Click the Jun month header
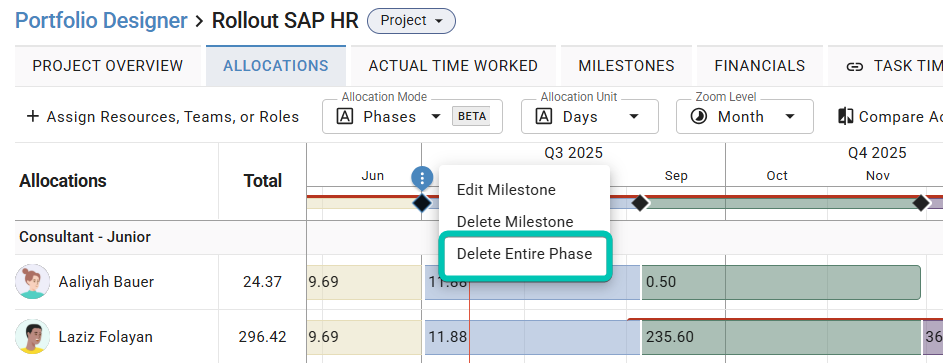 point(373,176)
